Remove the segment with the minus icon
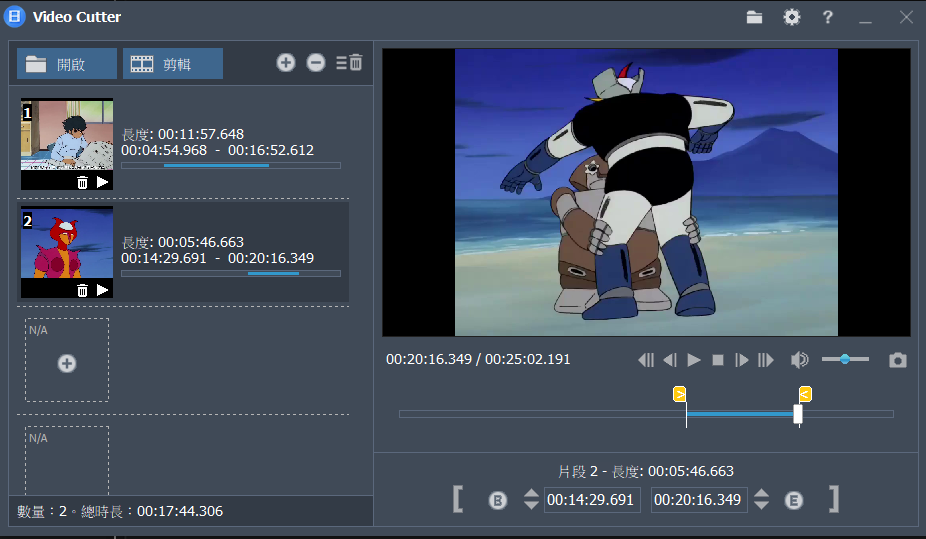The height and width of the screenshot is (539, 926). tap(316, 63)
